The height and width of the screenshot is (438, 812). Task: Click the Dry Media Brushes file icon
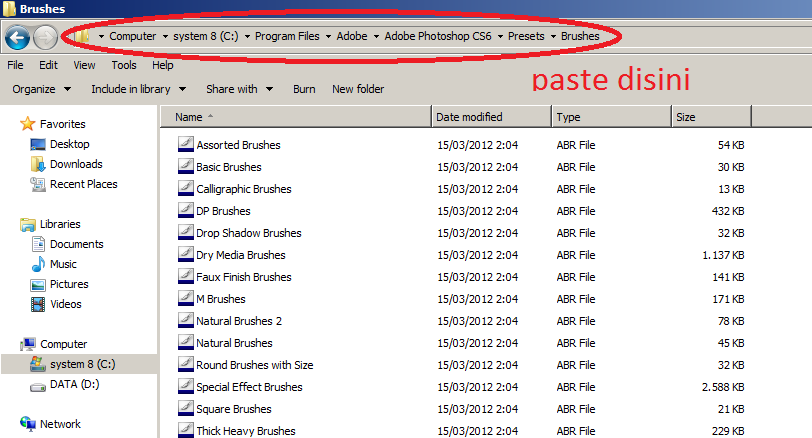point(185,254)
